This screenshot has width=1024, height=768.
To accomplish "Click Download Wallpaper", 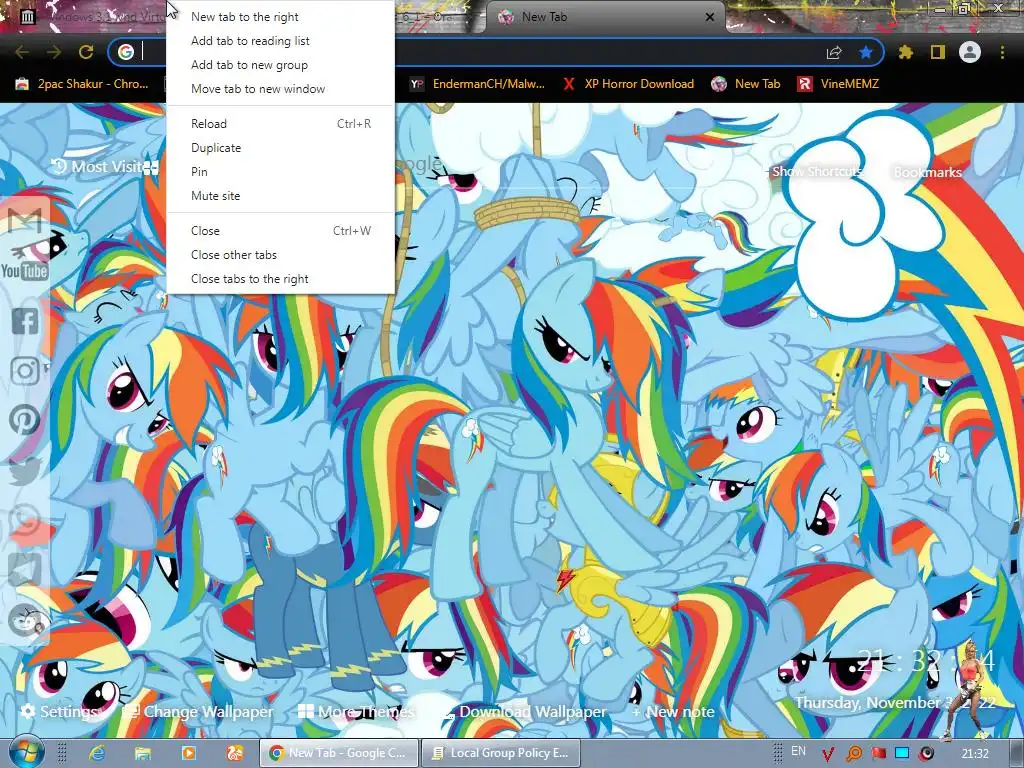I will (x=524, y=711).
